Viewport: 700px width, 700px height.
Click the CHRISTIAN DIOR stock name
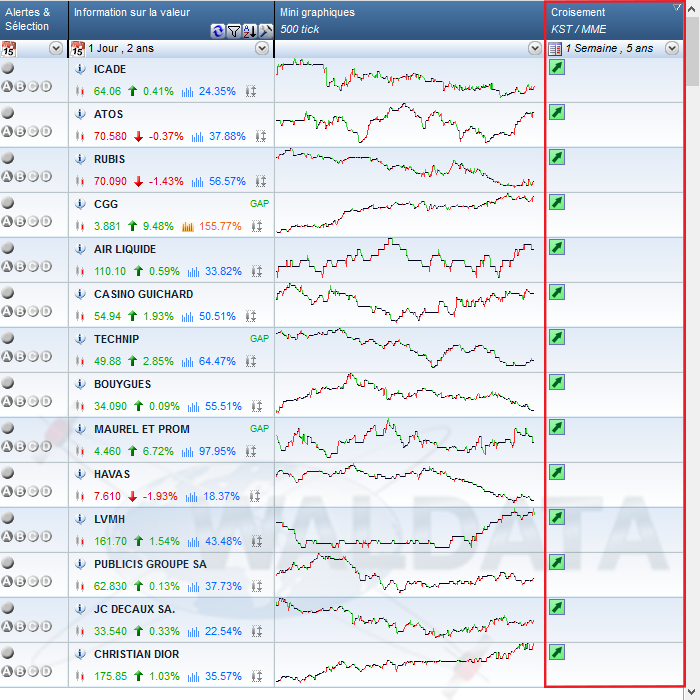click(137, 654)
